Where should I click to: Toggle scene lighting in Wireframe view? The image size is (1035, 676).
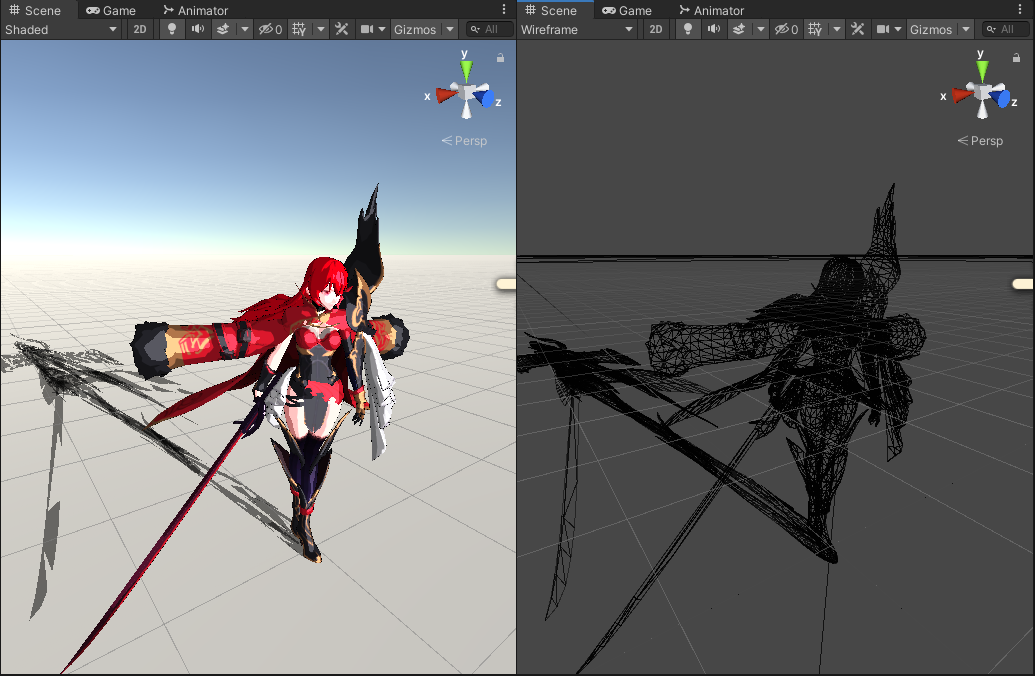(688, 29)
